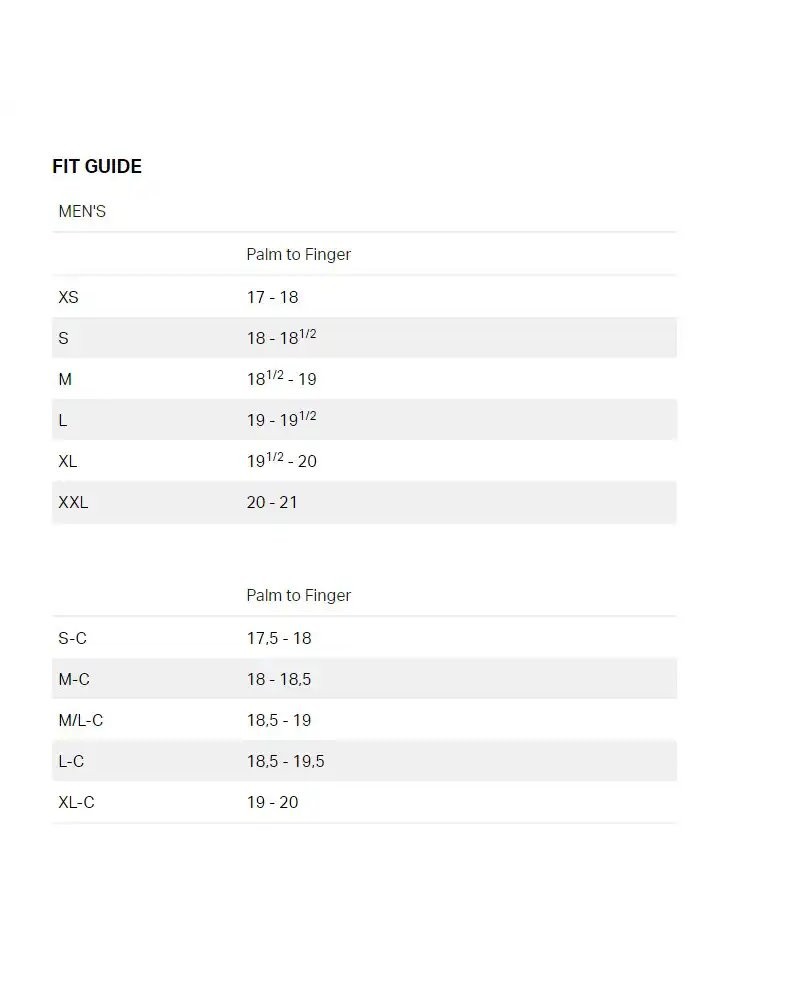Click Palm to Finger header above S-C row

pyautogui.click(x=298, y=596)
